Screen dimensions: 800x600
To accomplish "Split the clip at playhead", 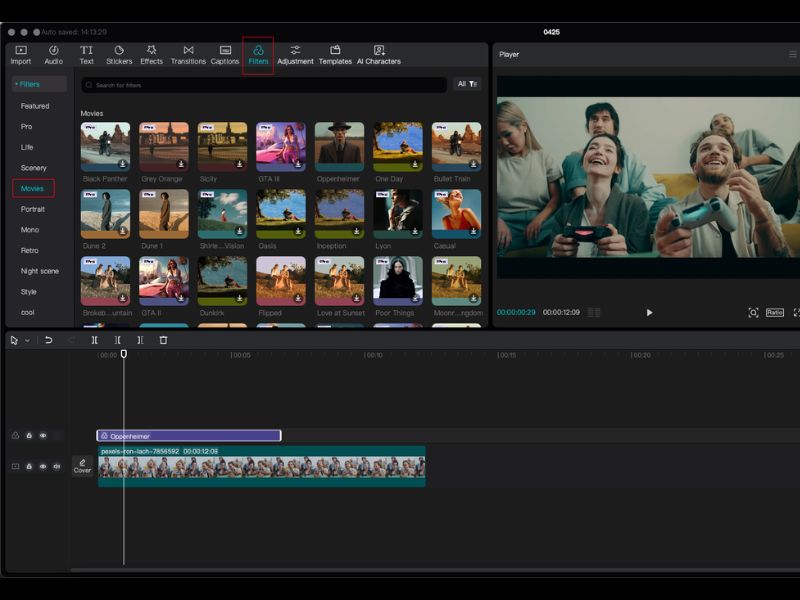I will pyautogui.click(x=94, y=340).
